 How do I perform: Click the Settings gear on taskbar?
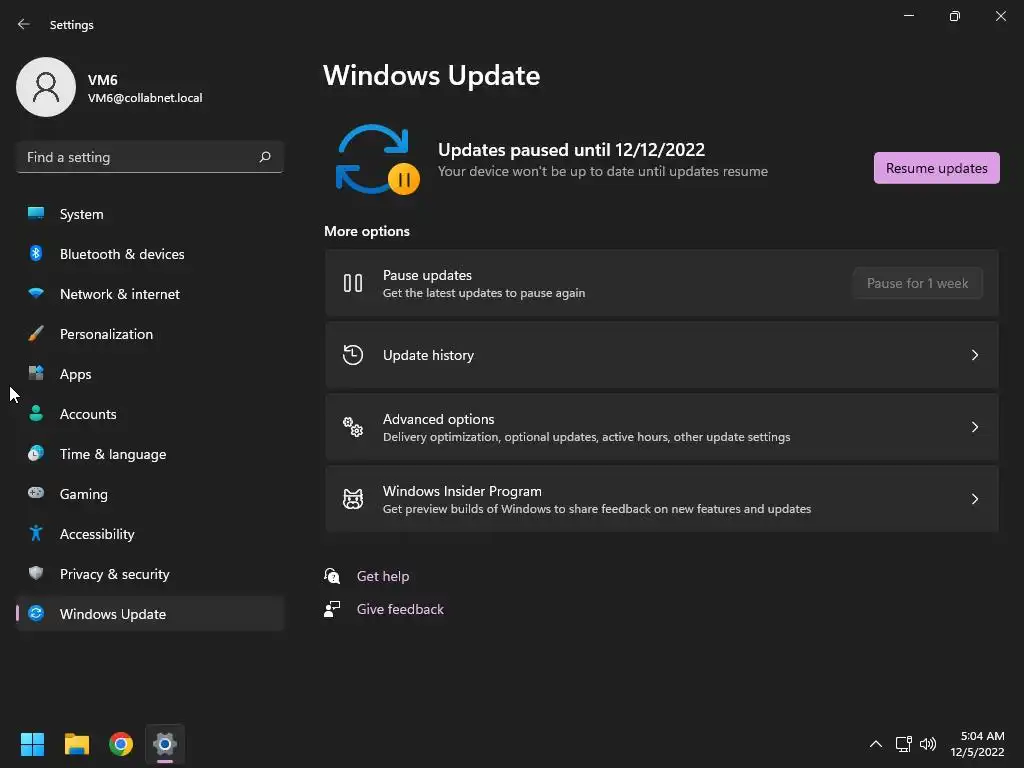point(165,744)
